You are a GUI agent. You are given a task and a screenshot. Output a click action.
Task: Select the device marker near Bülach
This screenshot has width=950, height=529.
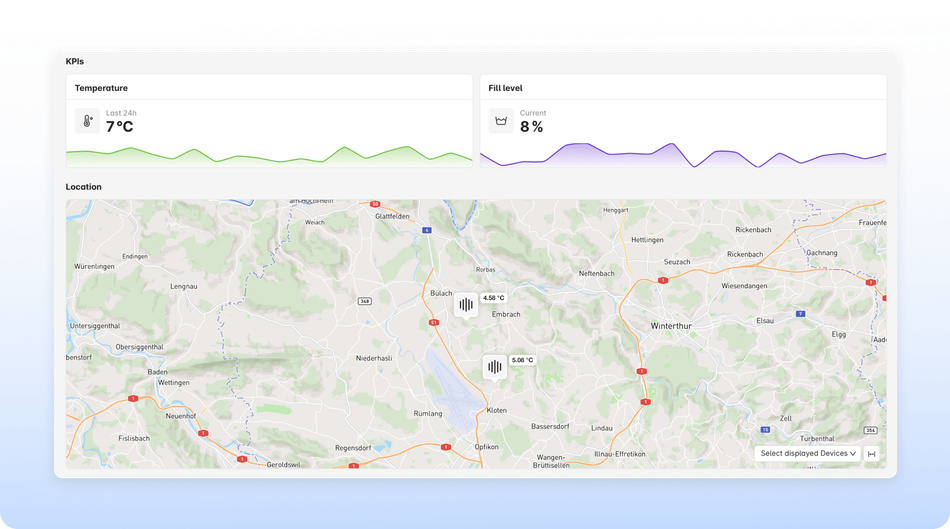click(x=465, y=304)
